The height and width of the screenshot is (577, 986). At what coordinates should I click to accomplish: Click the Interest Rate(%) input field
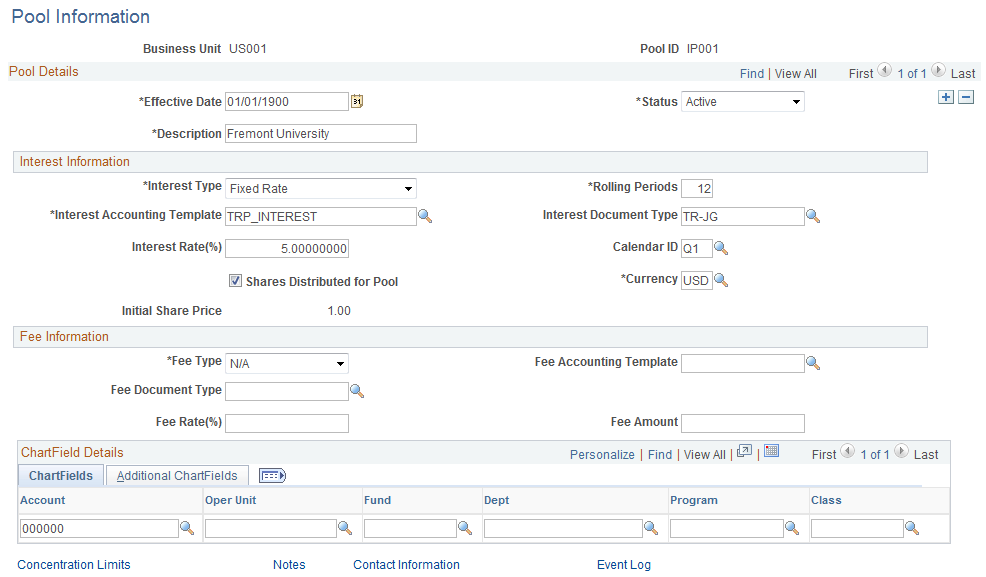[x=287, y=249]
